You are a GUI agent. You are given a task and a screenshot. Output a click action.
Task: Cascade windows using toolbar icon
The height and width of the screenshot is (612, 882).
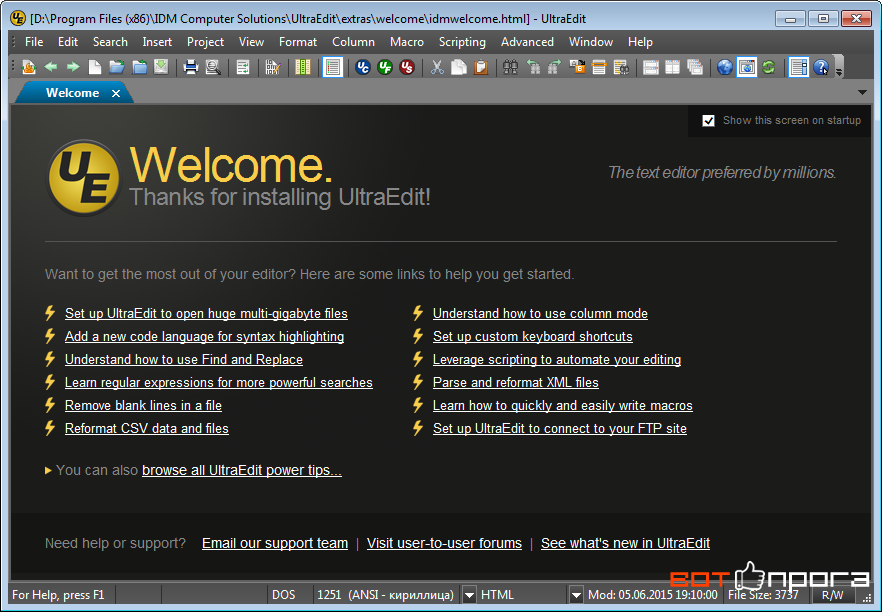(x=695, y=68)
